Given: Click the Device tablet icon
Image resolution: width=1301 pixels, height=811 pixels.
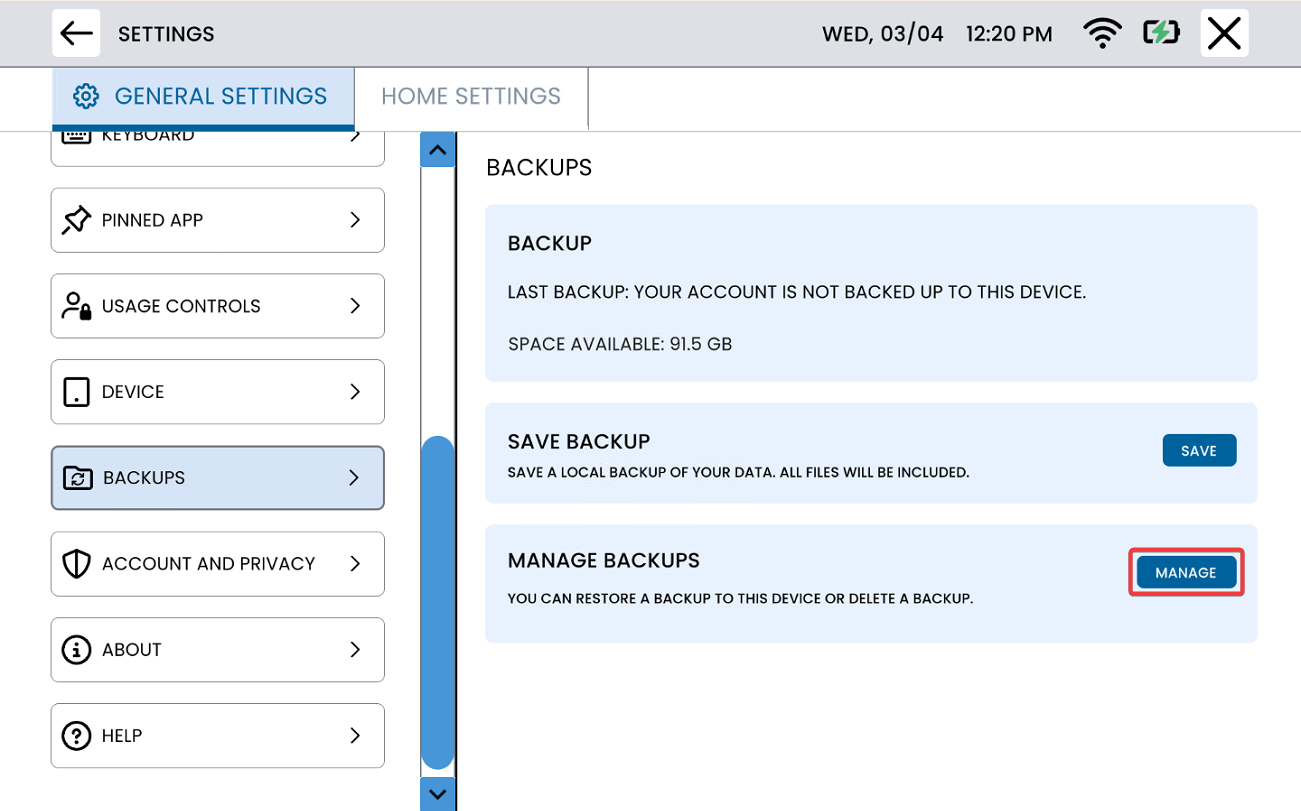Looking at the screenshot, I should coord(77,392).
